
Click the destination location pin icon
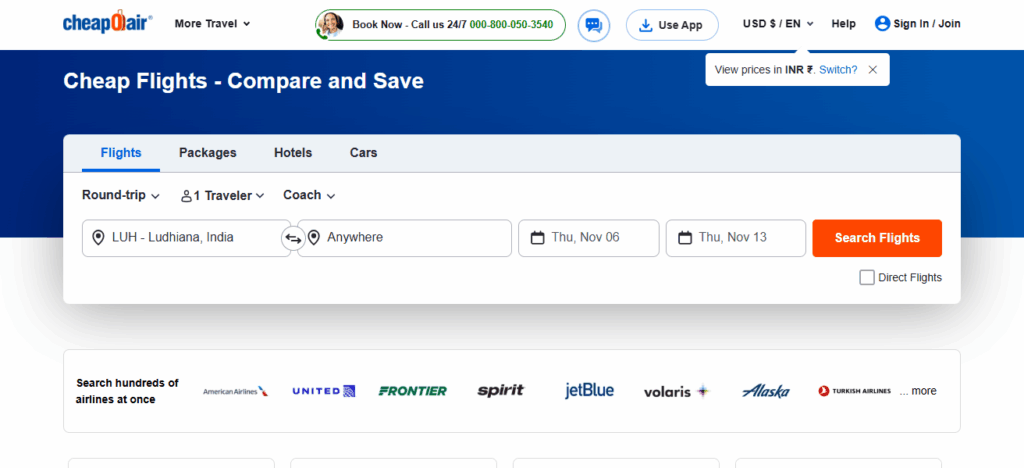click(x=313, y=238)
